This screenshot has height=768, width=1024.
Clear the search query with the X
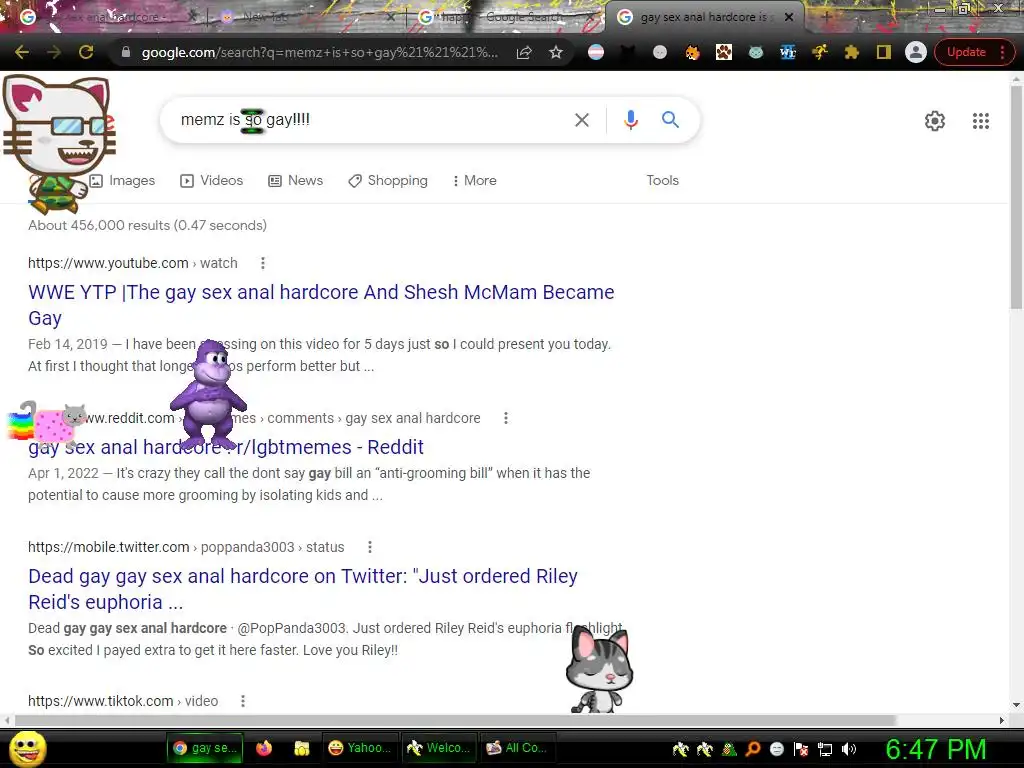582,120
